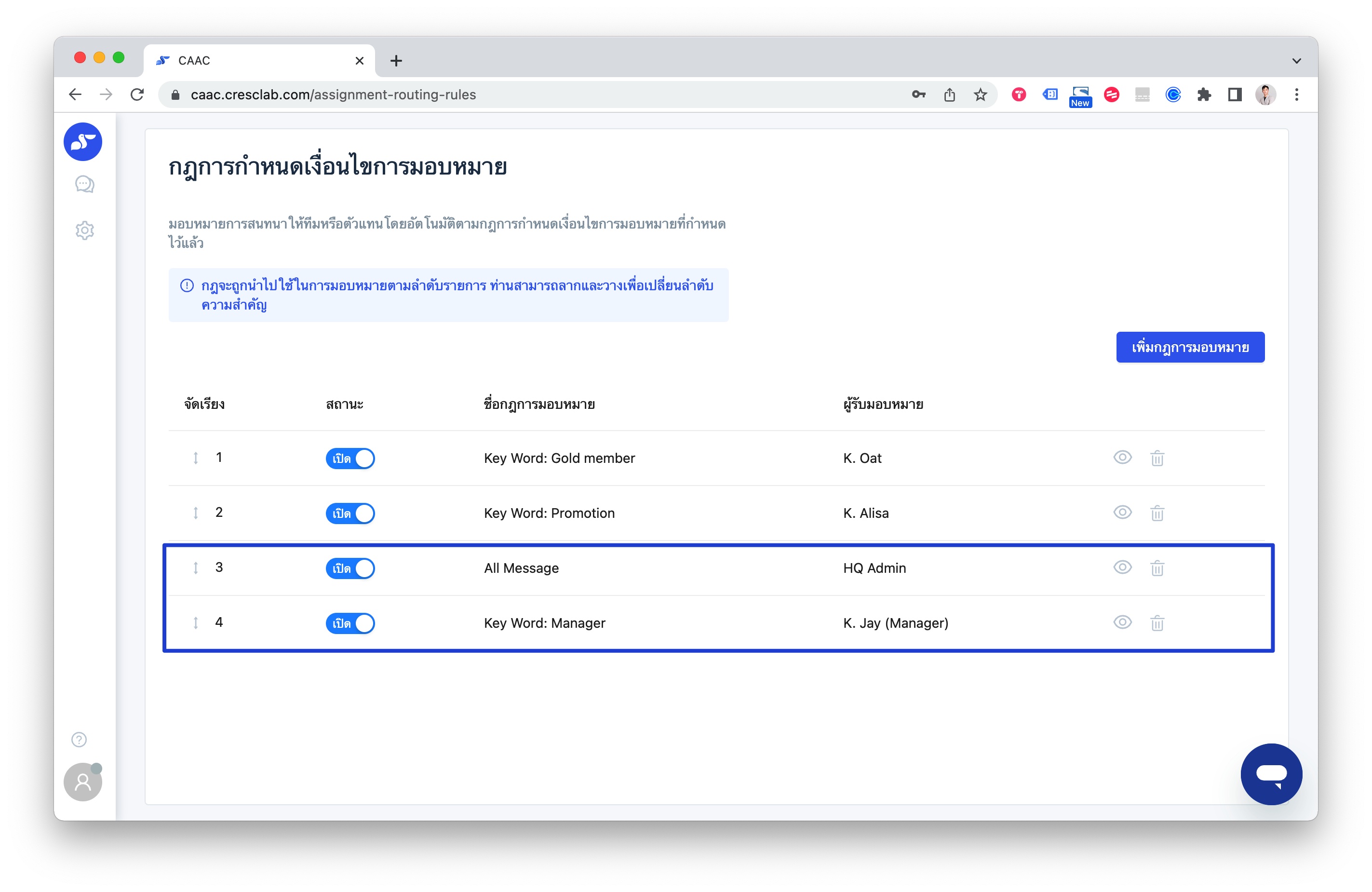Screen dimensions: 1372x892
Task: Delete the Gold member rule with trash icon
Action: [1157, 458]
